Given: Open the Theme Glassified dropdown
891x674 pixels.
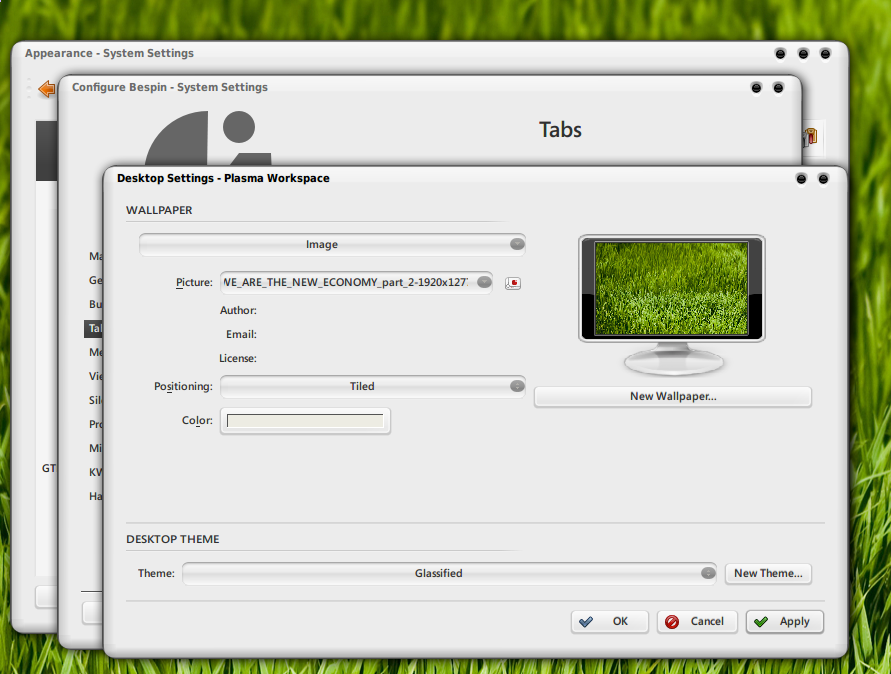Looking at the screenshot, I should (x=449, y=573).
